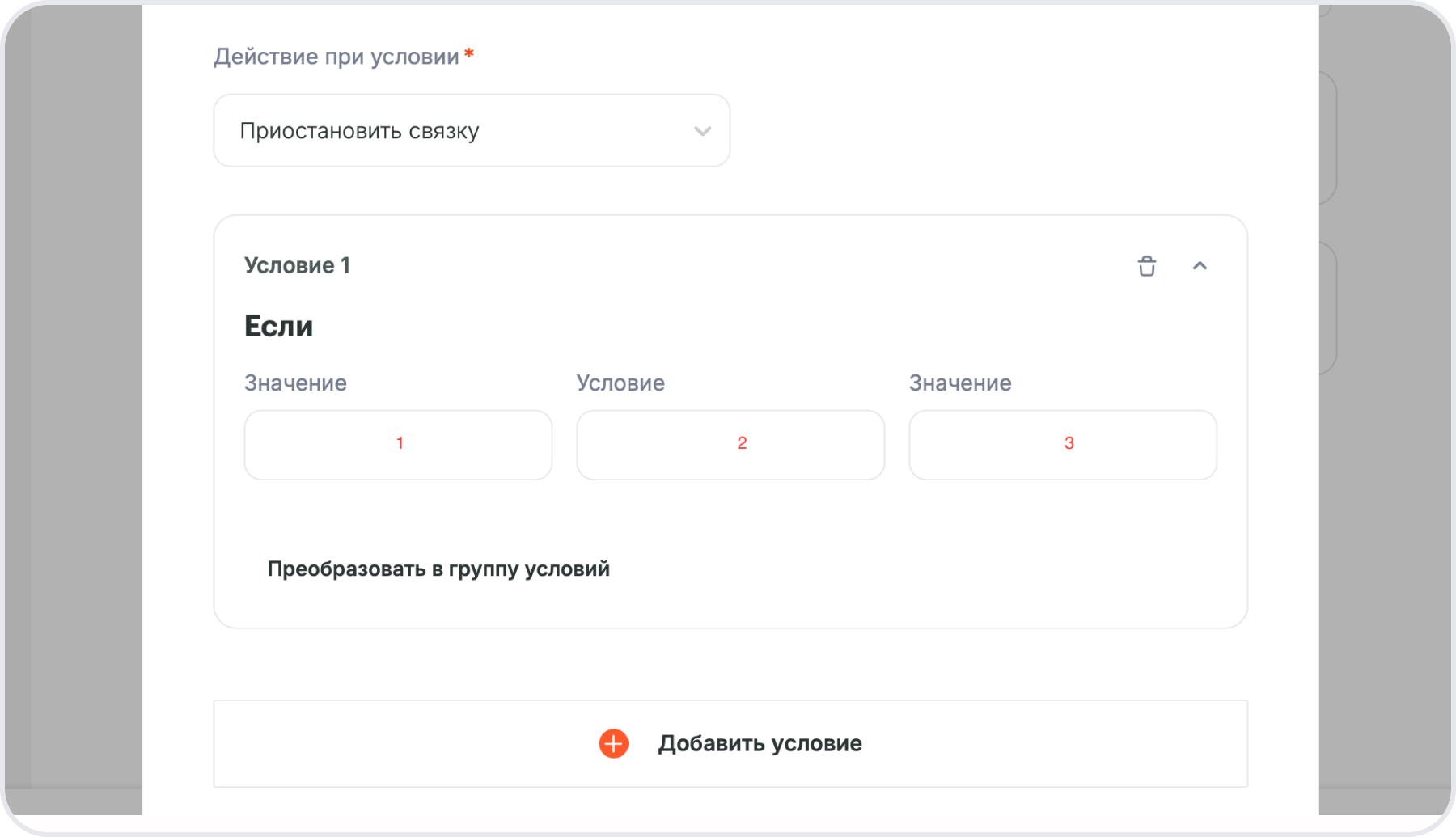The image size is (1456, 837).
Task: Click the Действие при условии label
Action: point(336,57)
